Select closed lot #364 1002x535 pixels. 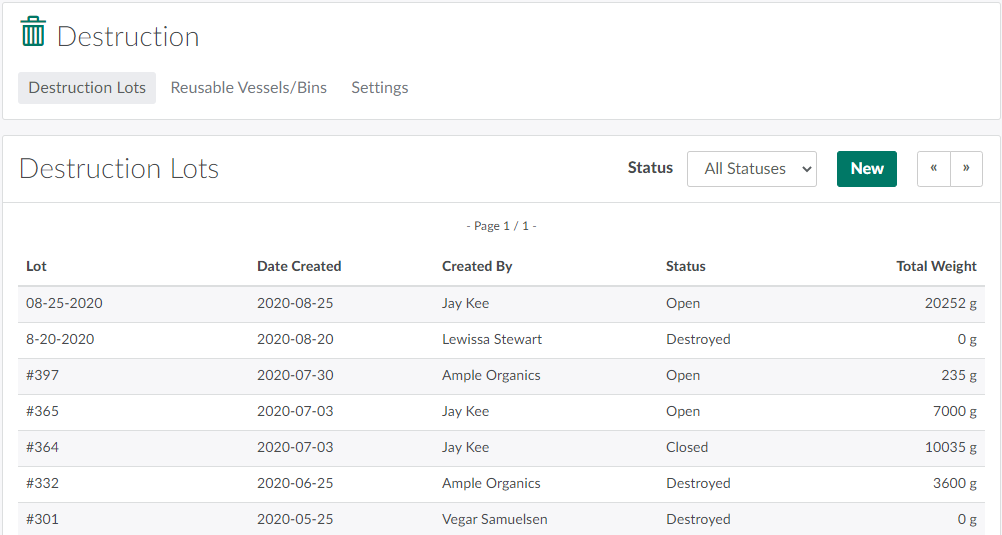click(x=42, y=447)
